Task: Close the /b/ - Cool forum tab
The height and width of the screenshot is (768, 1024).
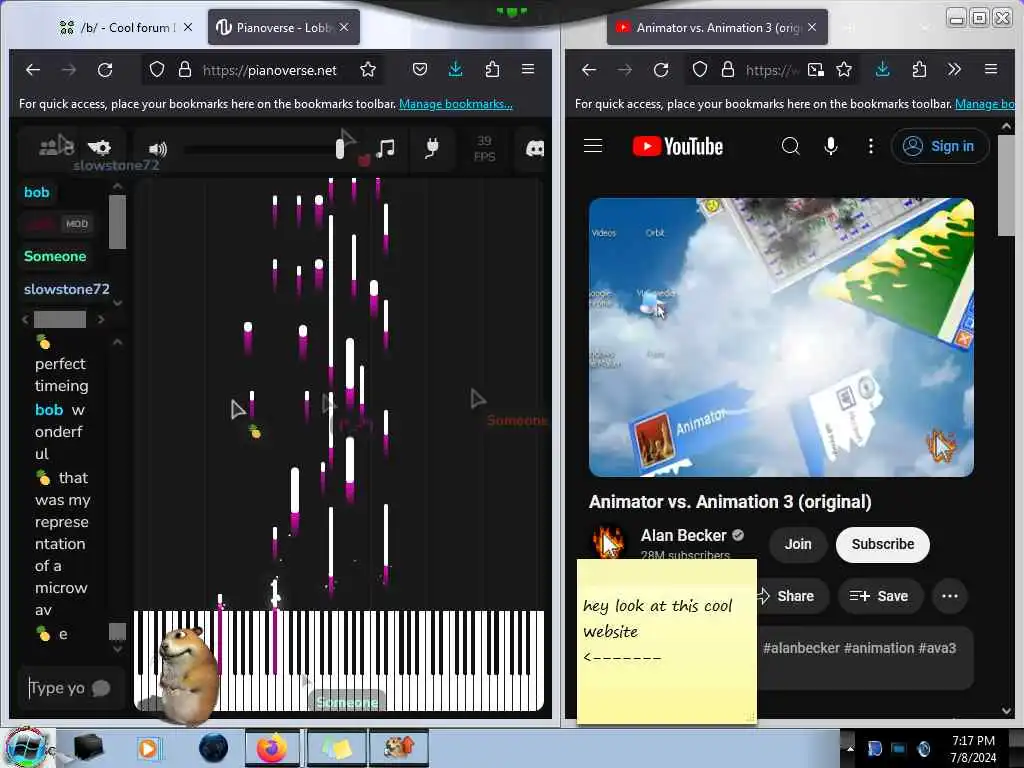Action: pyautogui.click(x=188, y=27)
